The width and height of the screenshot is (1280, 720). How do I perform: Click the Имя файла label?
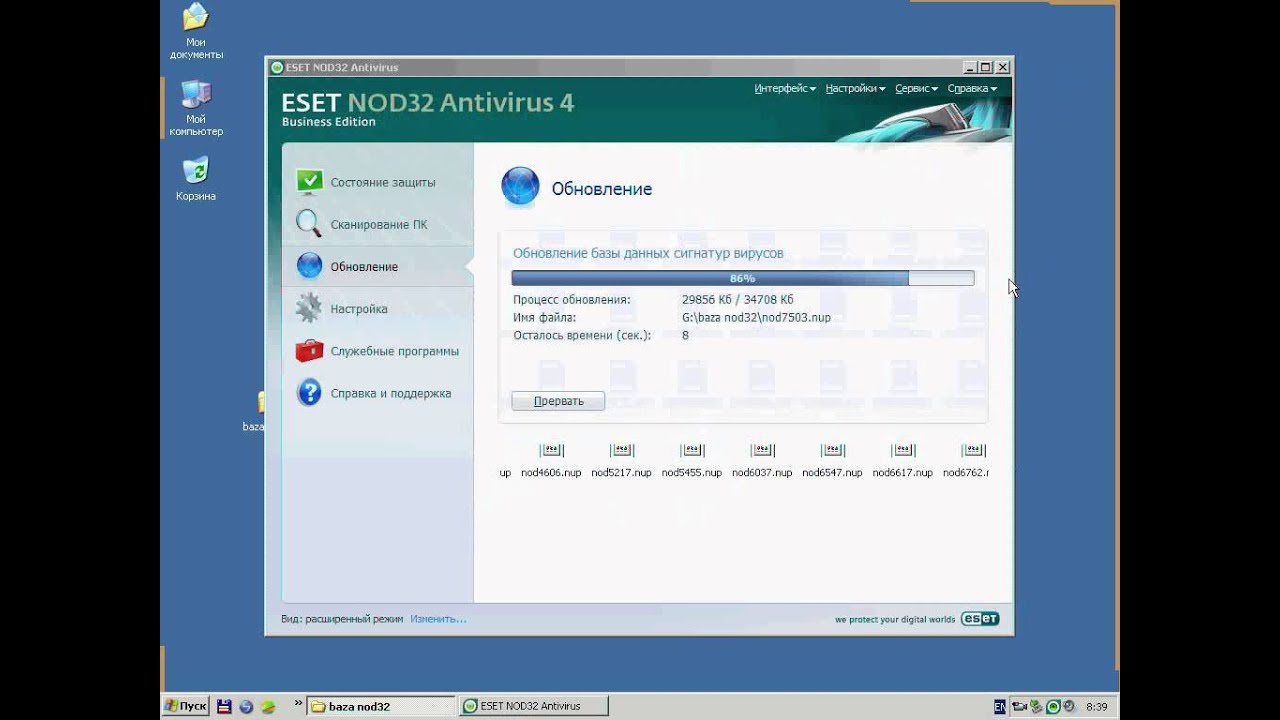point(545,317)
